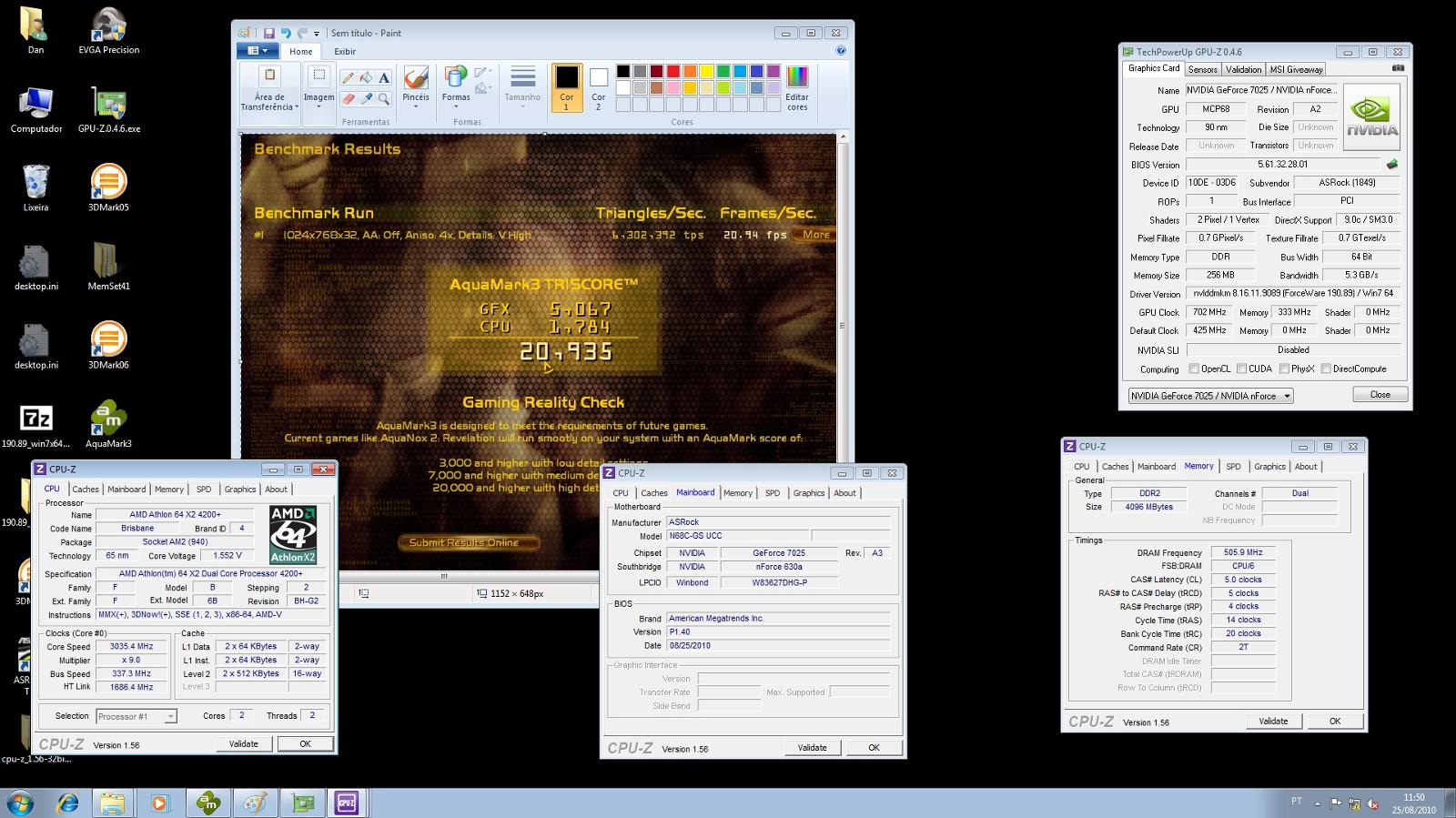
Task: Click Submit Results Online in AquaMark
Action: click(468, 542)
